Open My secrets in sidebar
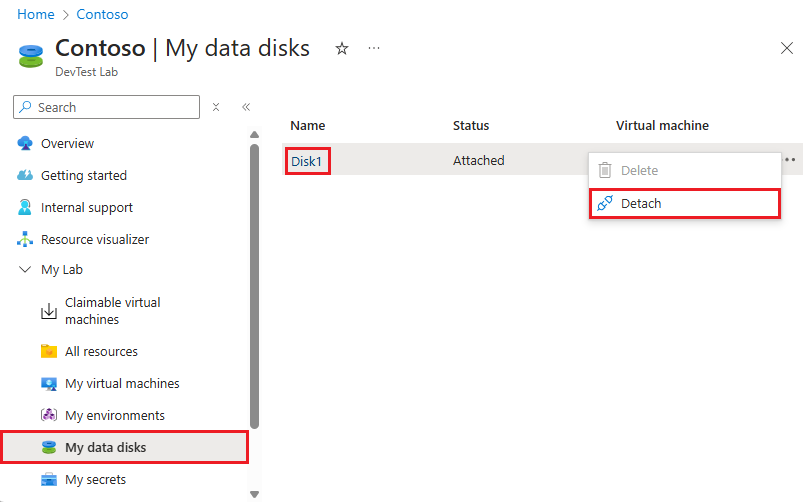809x502 pixels. [x=95, y=480]
